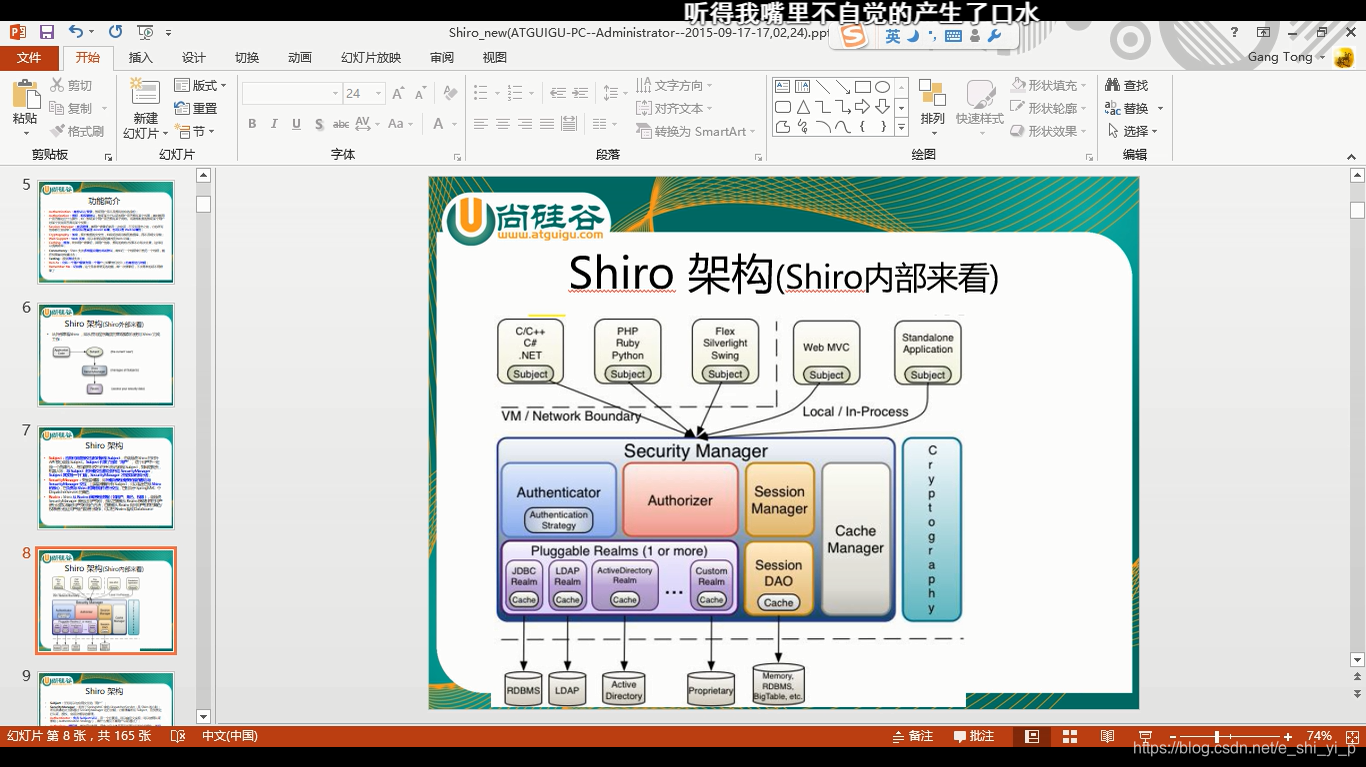Toggle Underline formatting
Viewport: 1366px width, 767px height.
tap(297, 124)
